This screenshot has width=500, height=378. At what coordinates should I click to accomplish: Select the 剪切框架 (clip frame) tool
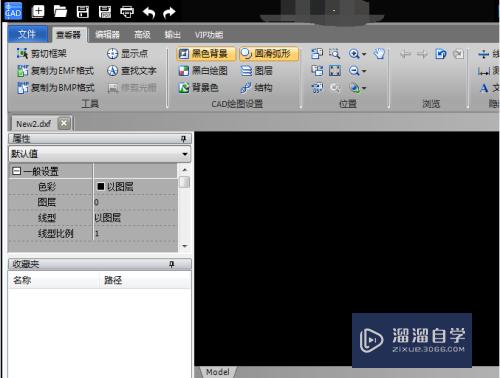pyautogui.click(x=42, y=53)
